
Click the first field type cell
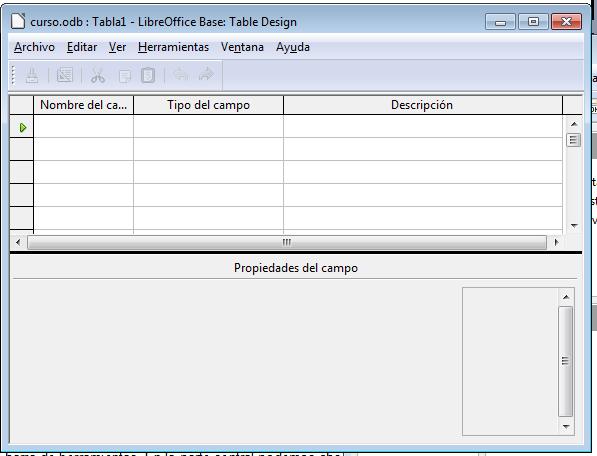point(208,126)
